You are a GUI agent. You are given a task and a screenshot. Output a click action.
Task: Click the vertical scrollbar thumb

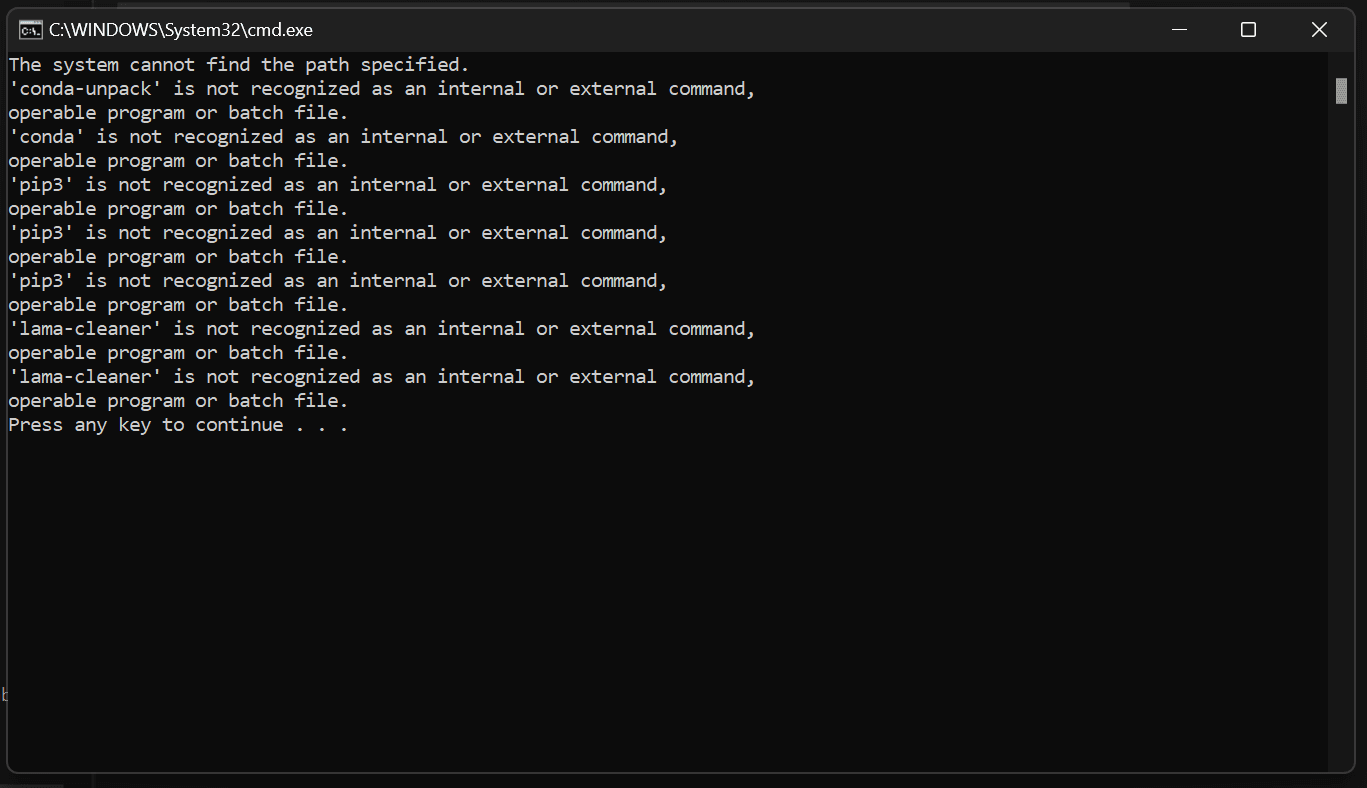click(x=1341, y=91)
